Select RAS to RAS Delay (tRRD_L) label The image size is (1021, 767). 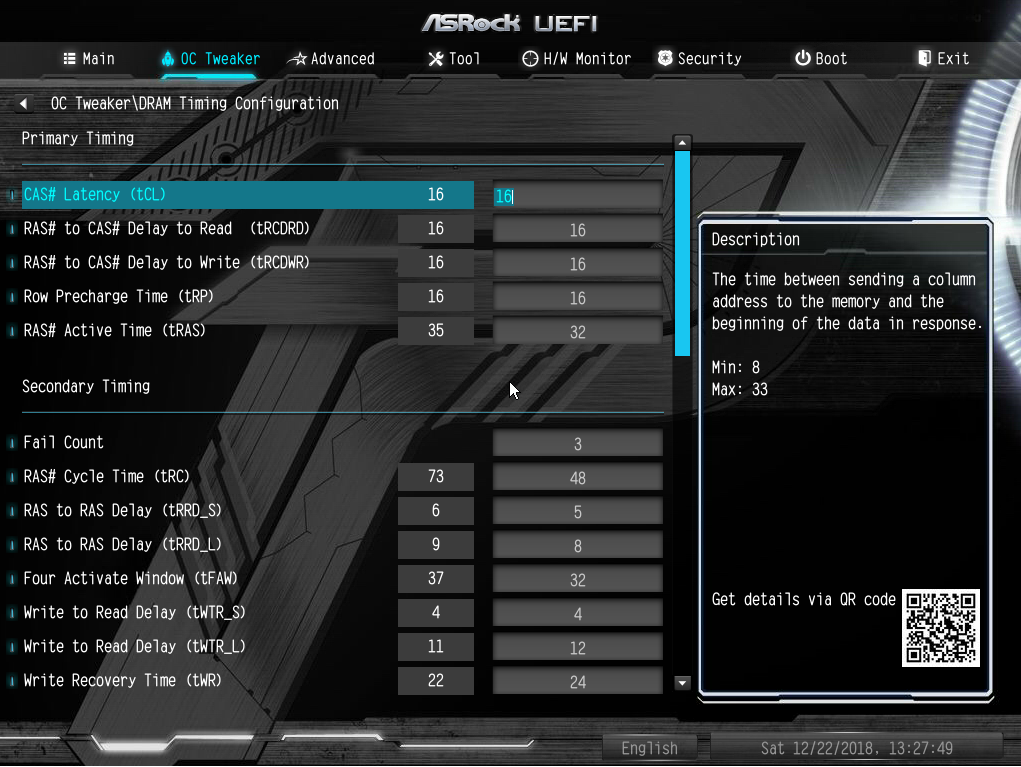click(122, 544)
